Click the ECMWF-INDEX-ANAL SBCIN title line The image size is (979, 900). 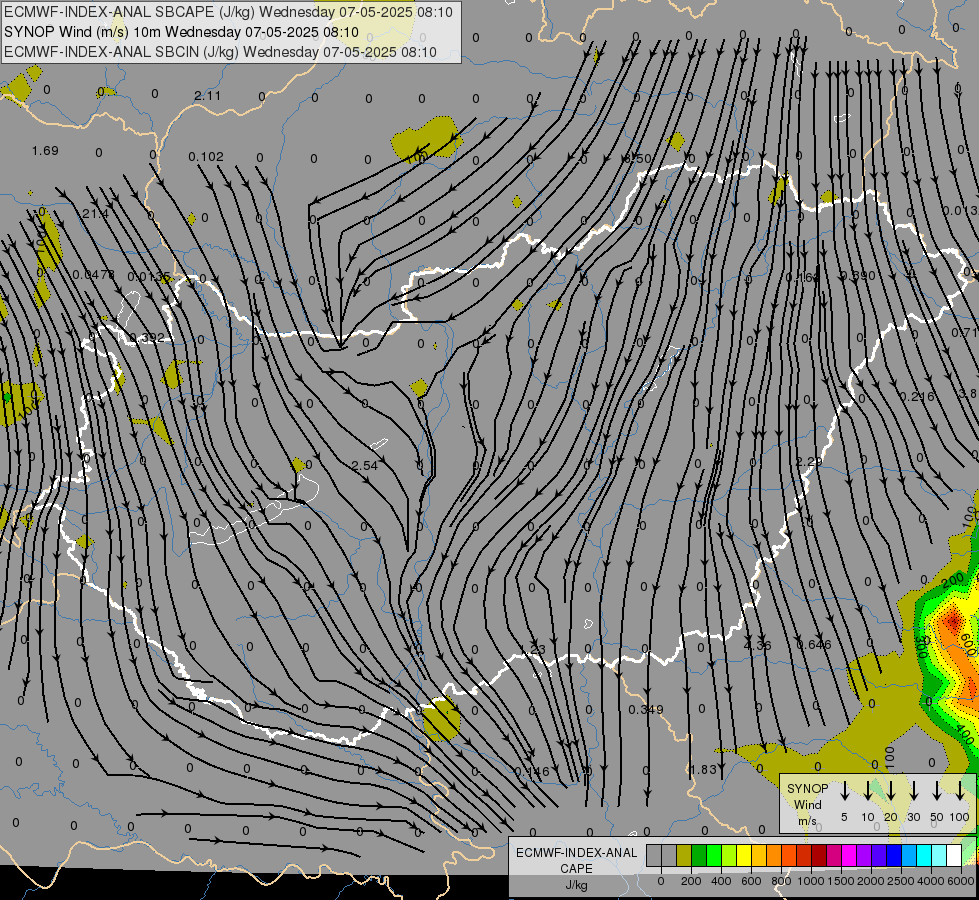[x=220, y=52]
